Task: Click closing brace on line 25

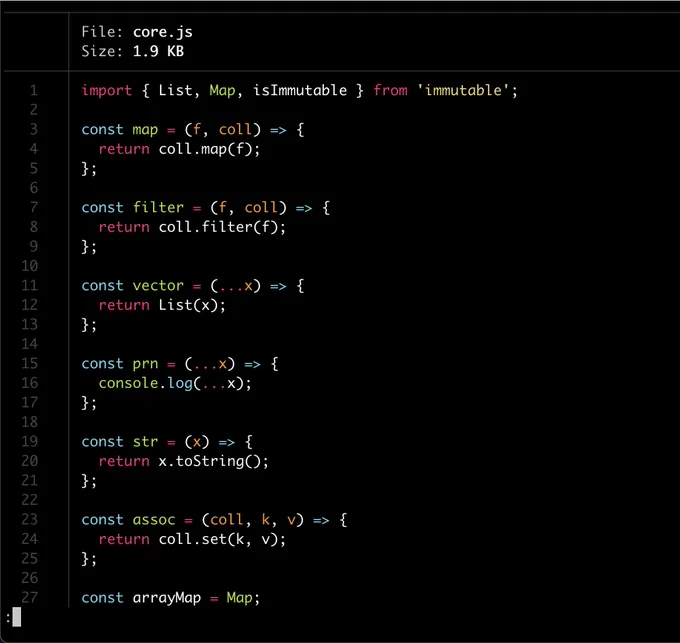Action: 85,558
